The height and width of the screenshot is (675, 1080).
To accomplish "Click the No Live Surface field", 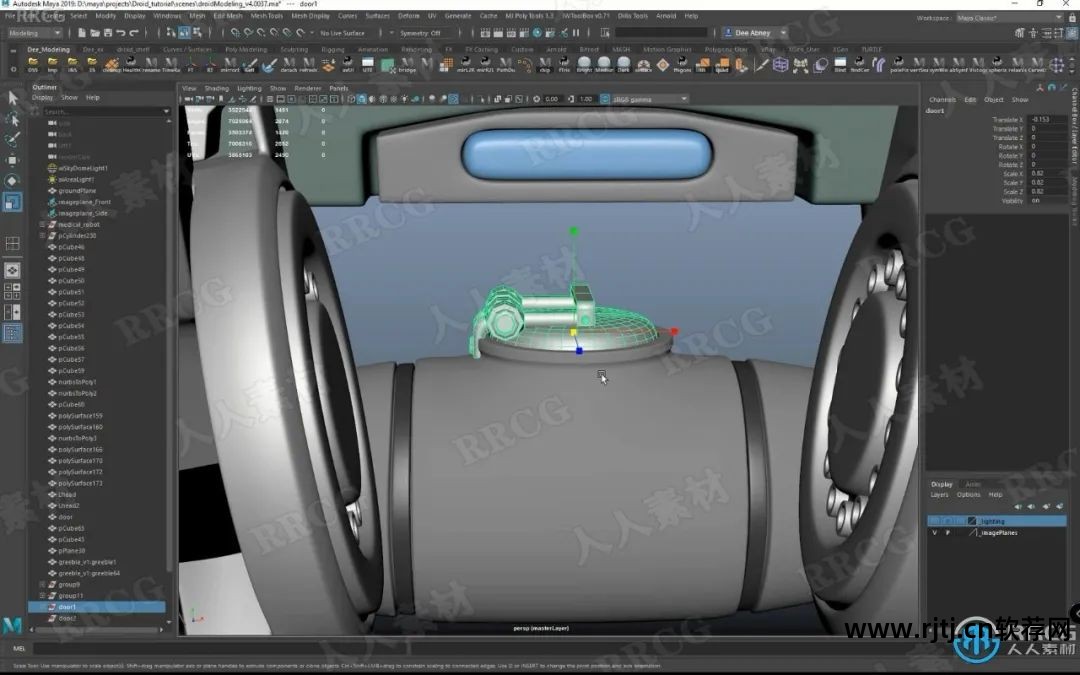I will [342, 33].
